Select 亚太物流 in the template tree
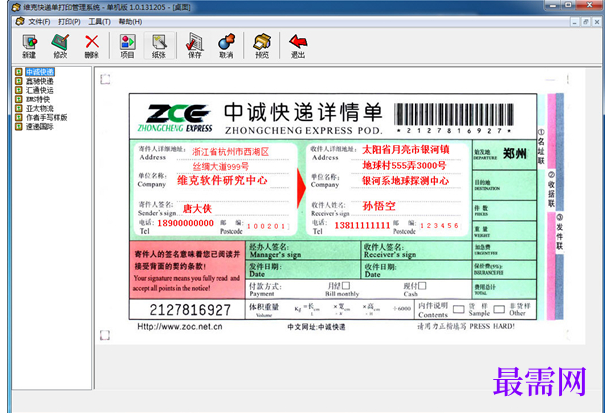605x413 pixels. pos(40,108)
